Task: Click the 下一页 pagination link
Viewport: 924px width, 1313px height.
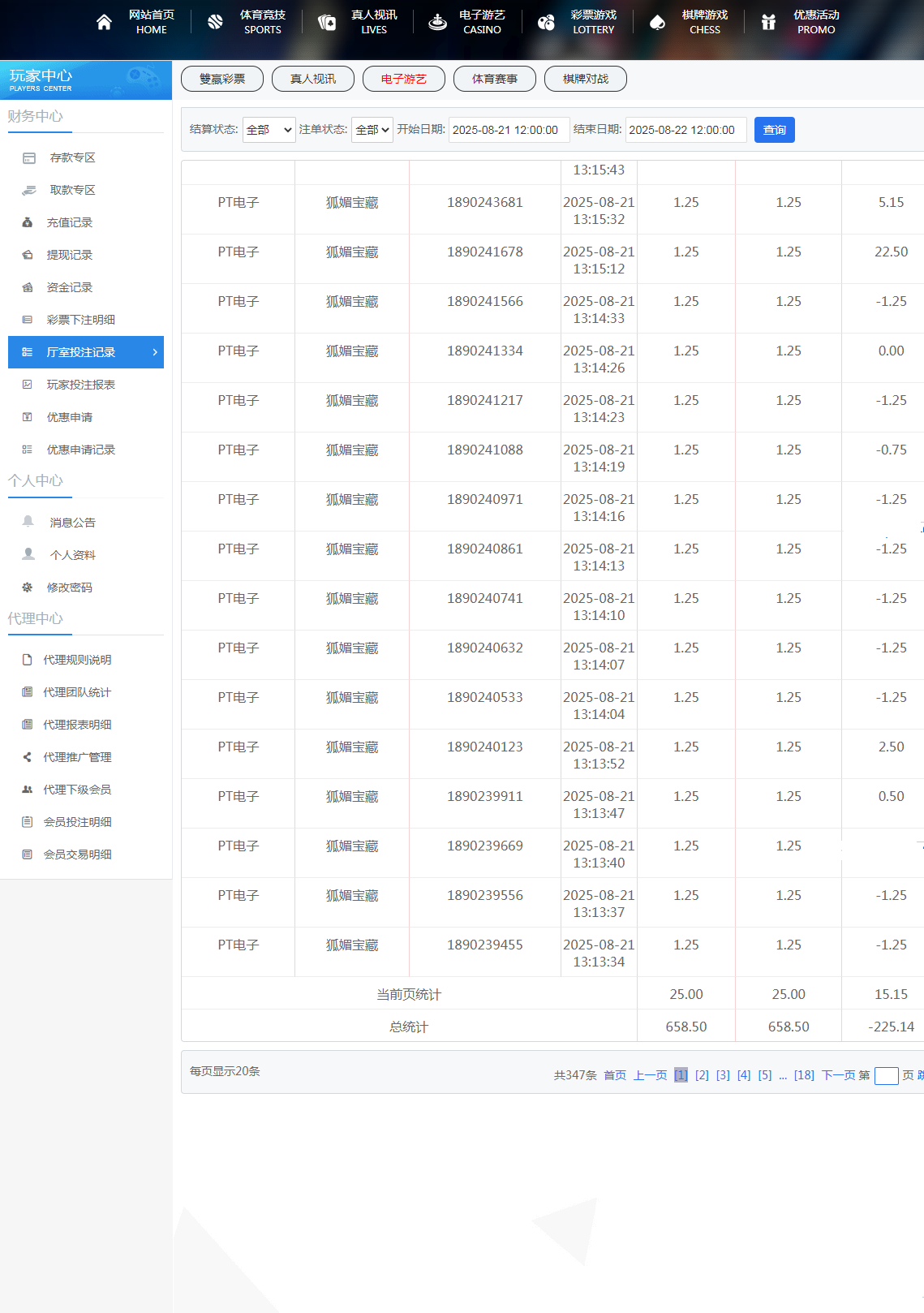Action: click(x=838, y=1075)
